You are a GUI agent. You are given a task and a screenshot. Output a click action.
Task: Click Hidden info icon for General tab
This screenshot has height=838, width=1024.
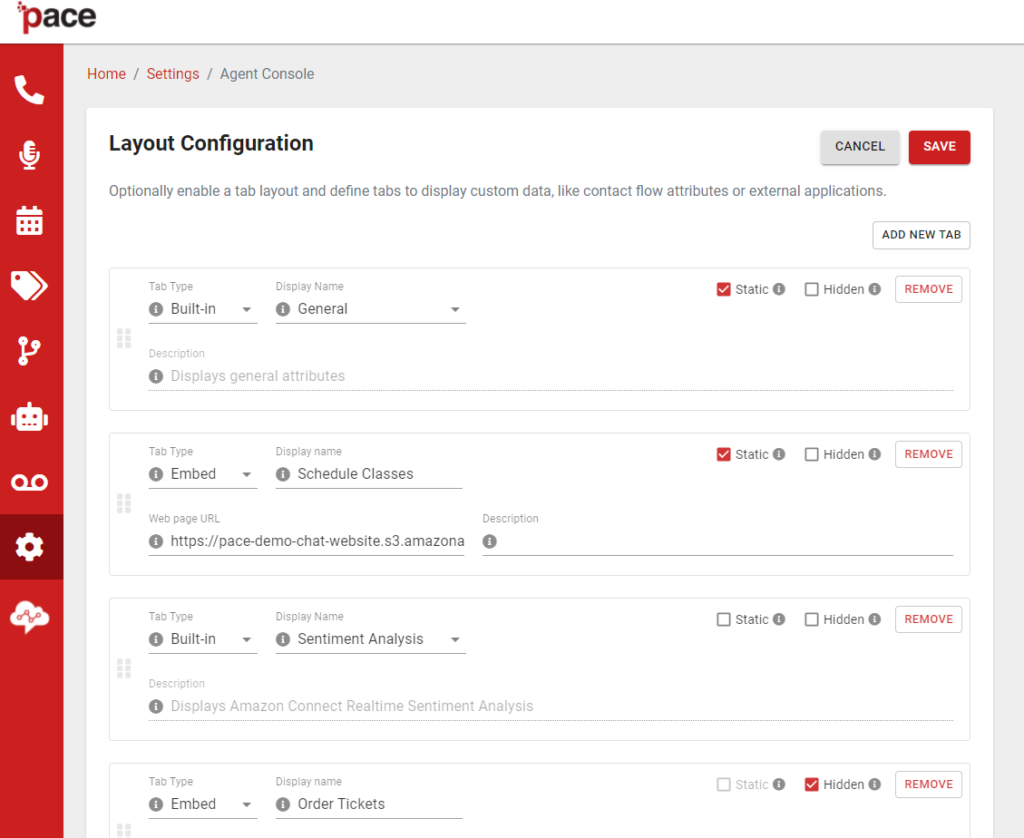[875, 289]
